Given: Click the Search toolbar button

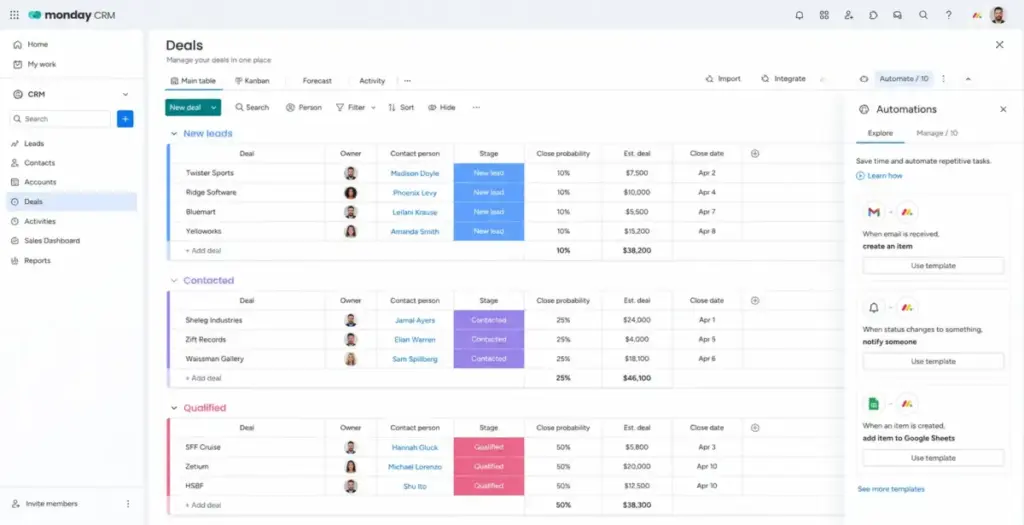Looking at the screenshot, I should pyautogui.click(x=252, y=107).
